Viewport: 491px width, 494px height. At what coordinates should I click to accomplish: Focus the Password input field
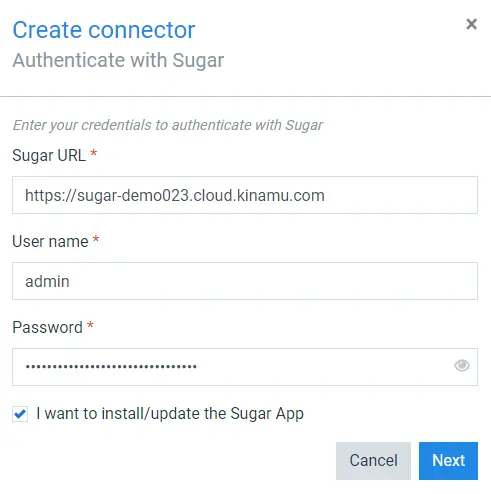pos(245,367)
